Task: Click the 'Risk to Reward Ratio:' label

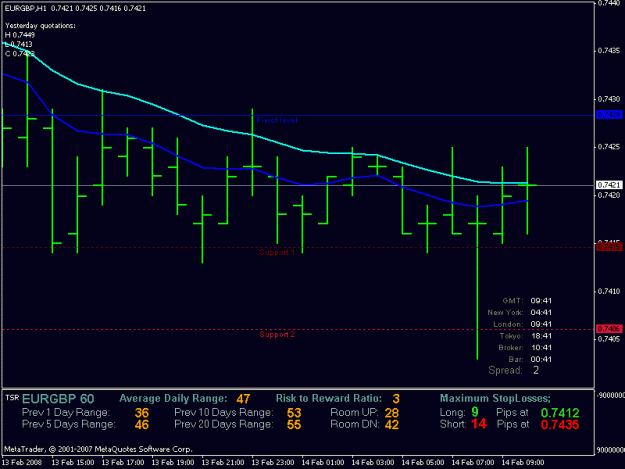Action: pyautogui.click(x=329, y=398)
